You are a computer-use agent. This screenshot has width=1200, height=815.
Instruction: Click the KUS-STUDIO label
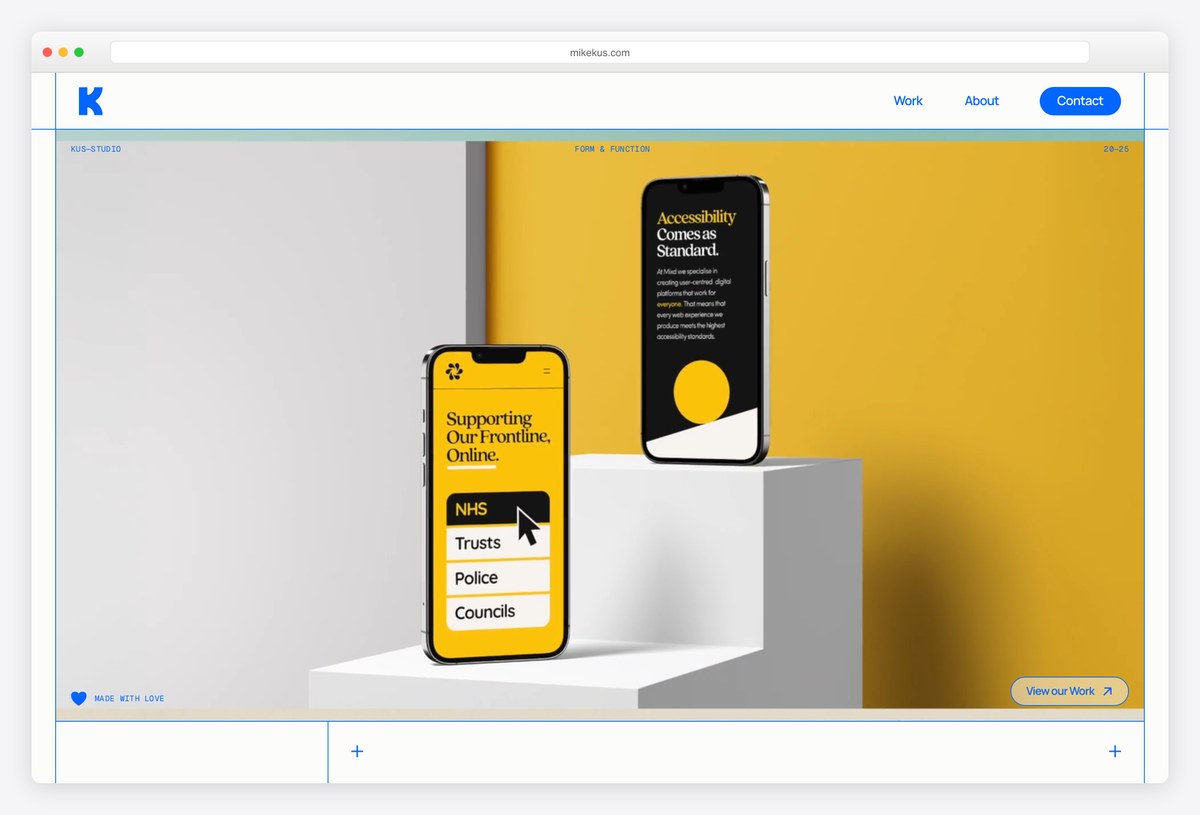(96, 149)
